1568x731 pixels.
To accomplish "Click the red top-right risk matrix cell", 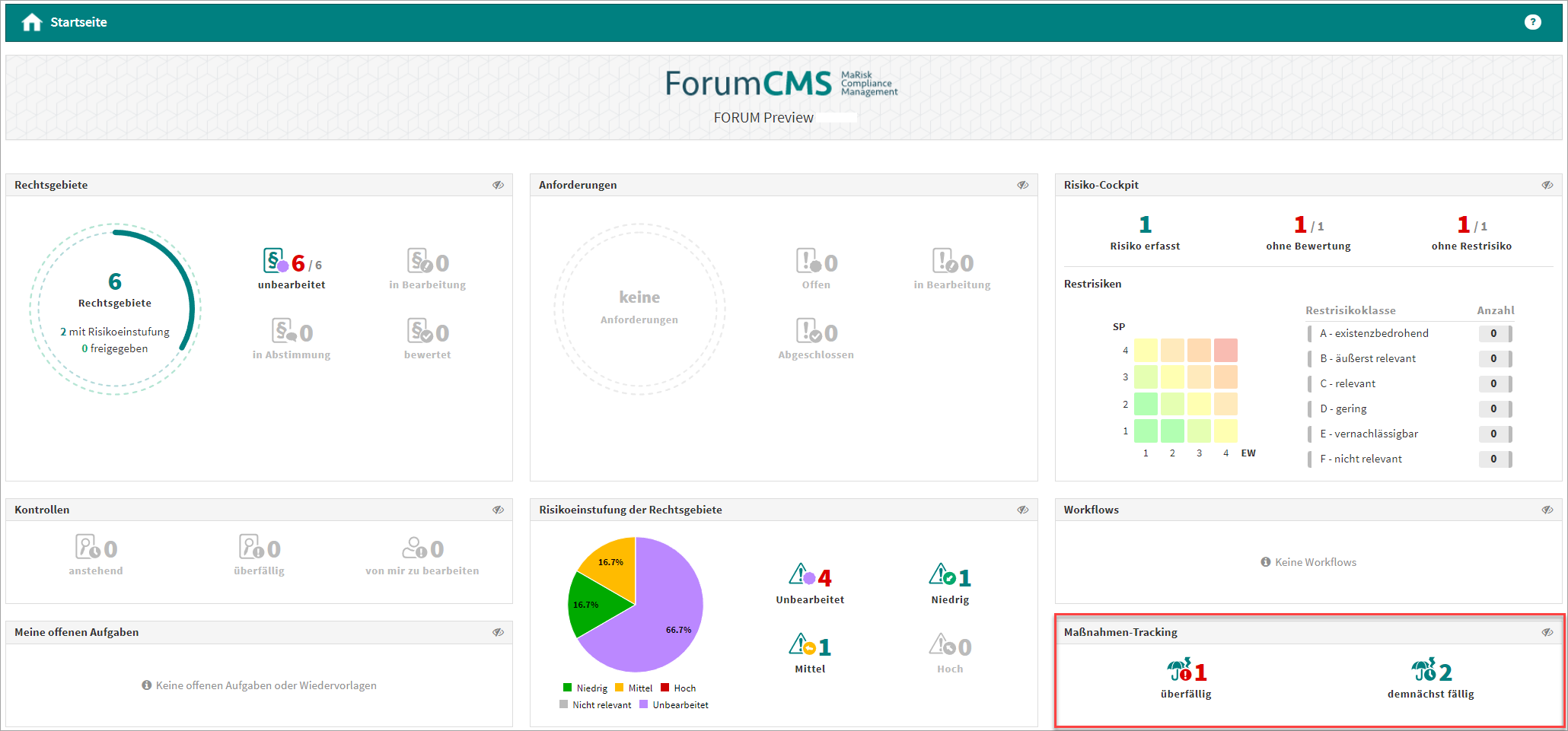I will click(1225, 350).
